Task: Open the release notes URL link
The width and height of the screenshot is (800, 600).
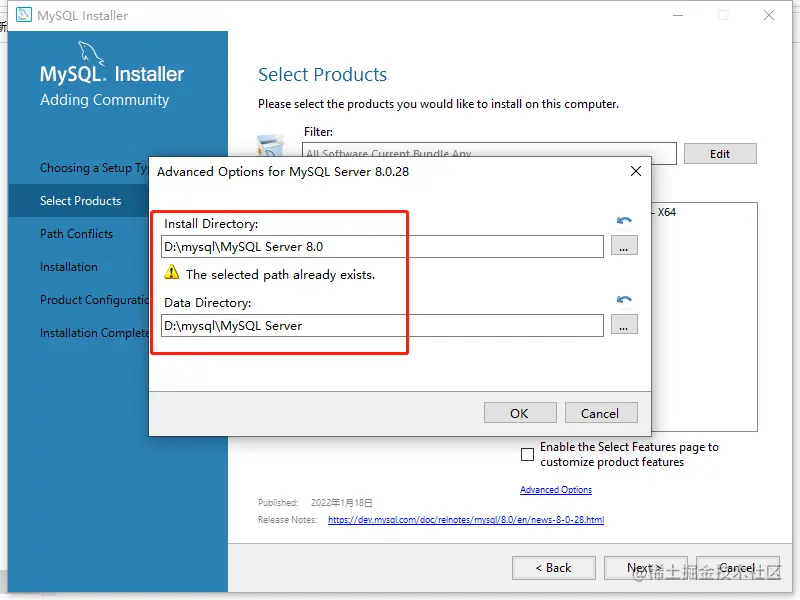Action: [x=466, y=520]
